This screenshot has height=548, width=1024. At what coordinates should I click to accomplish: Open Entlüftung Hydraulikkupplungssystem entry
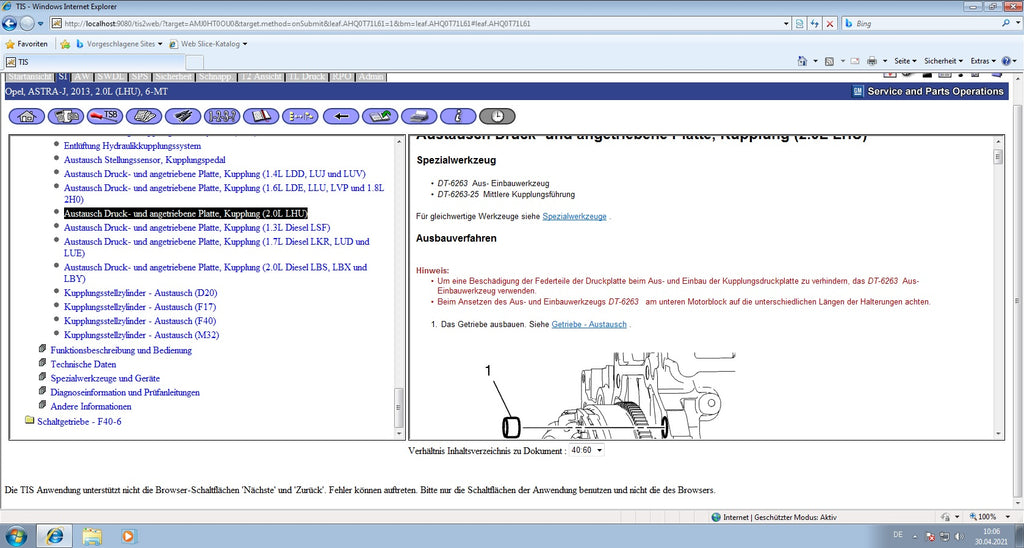coord(133,146)
